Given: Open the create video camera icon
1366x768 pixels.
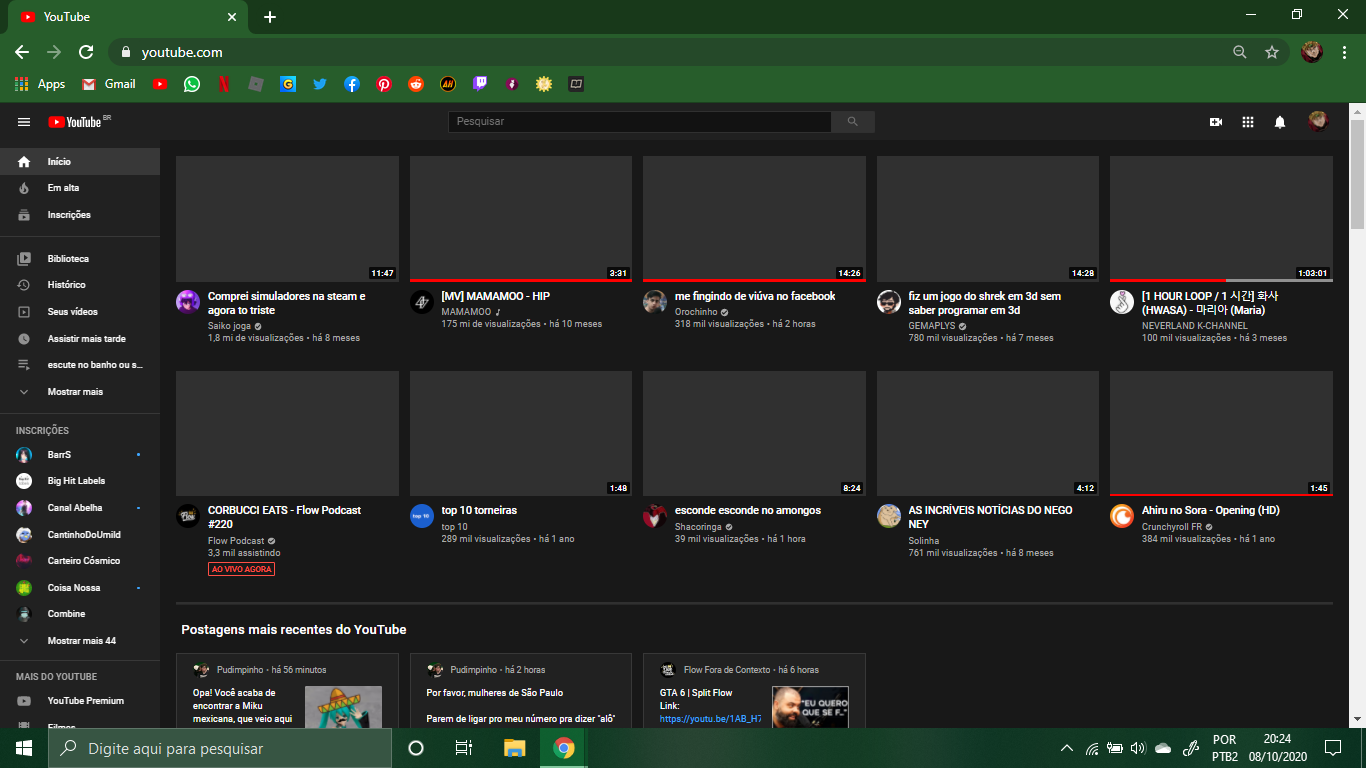Looking at the screenshot, I should pyautogui.click(x=1216, y=122).
